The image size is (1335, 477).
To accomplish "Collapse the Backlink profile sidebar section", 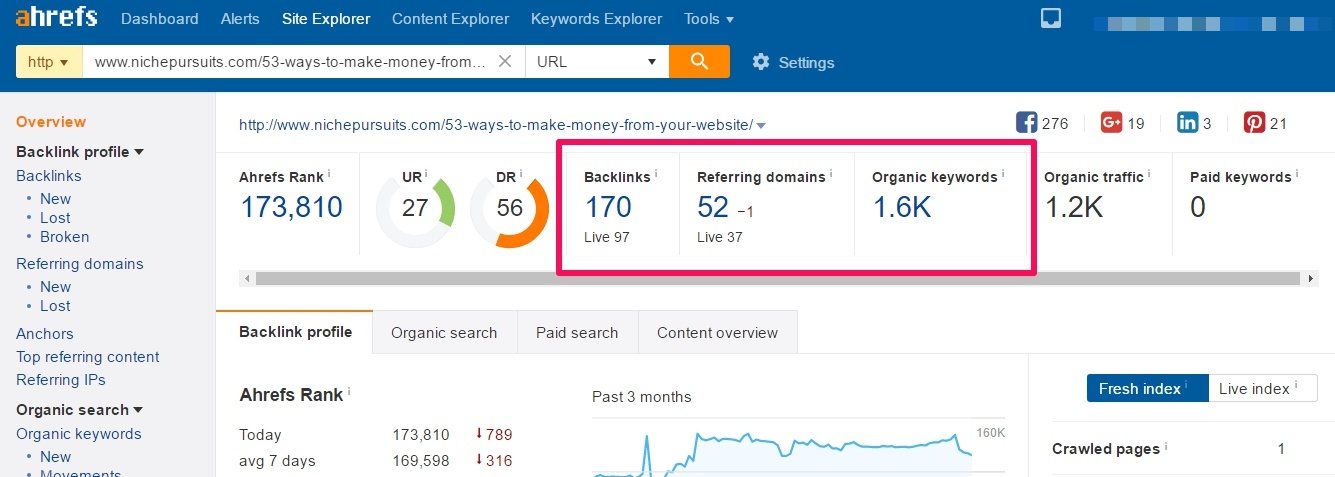I will [x=139, y=152].
